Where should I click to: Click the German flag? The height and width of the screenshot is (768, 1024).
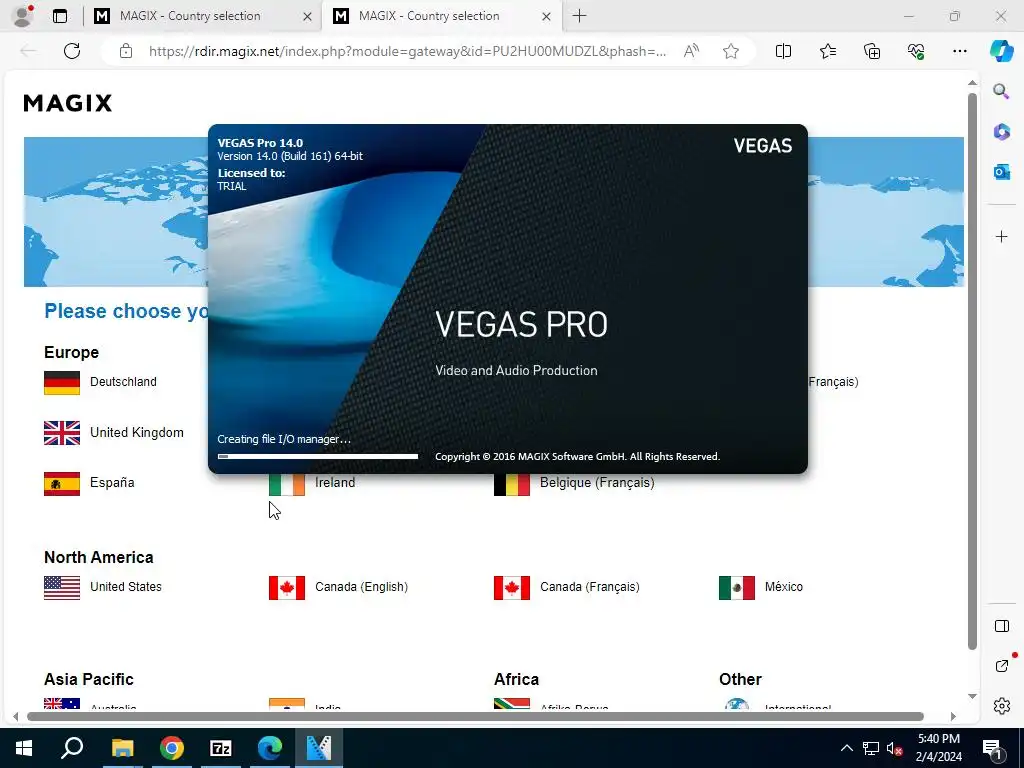pyautogui.click(x=62, y=383)
